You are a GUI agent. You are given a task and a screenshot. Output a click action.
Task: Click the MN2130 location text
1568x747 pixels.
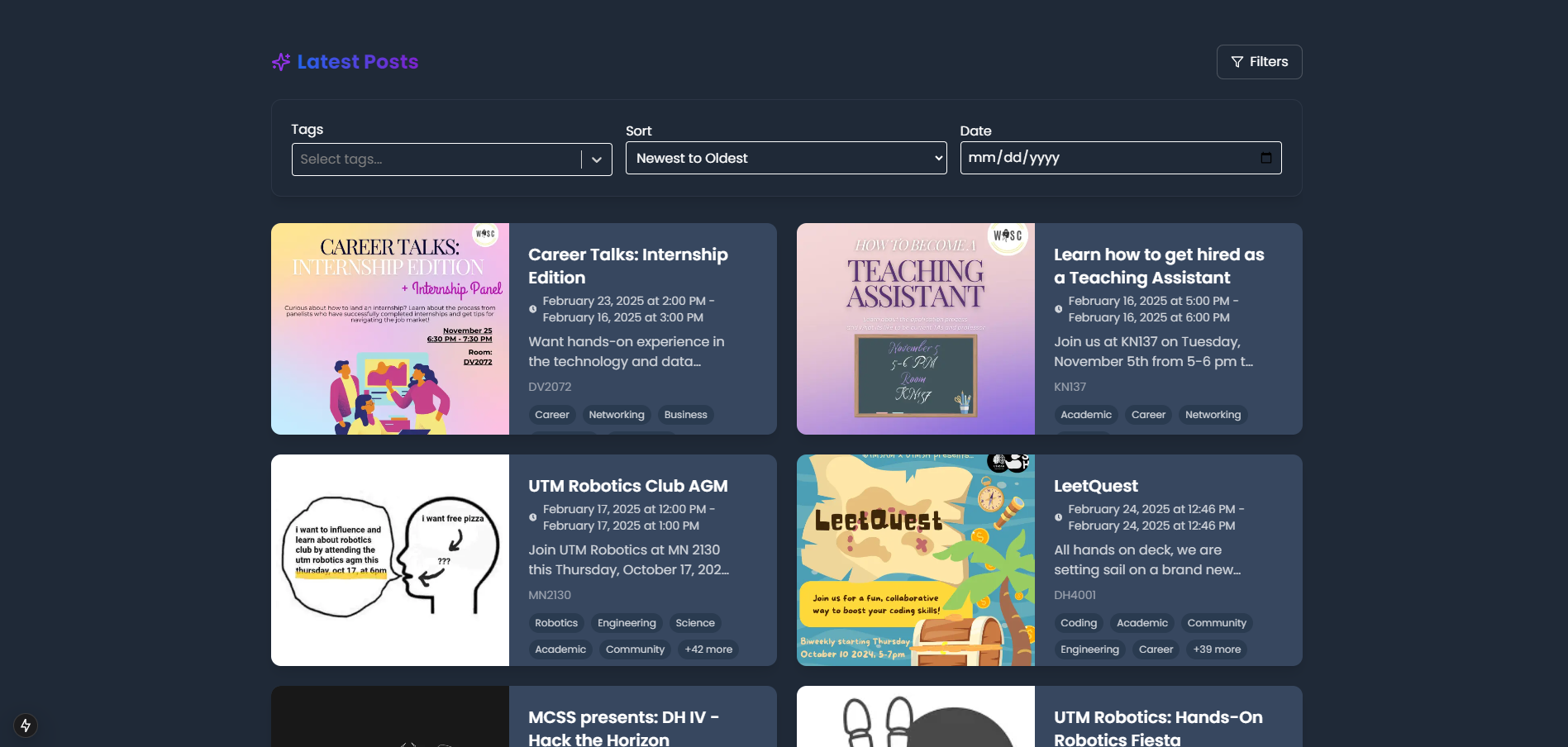click(x=550, y=595)
